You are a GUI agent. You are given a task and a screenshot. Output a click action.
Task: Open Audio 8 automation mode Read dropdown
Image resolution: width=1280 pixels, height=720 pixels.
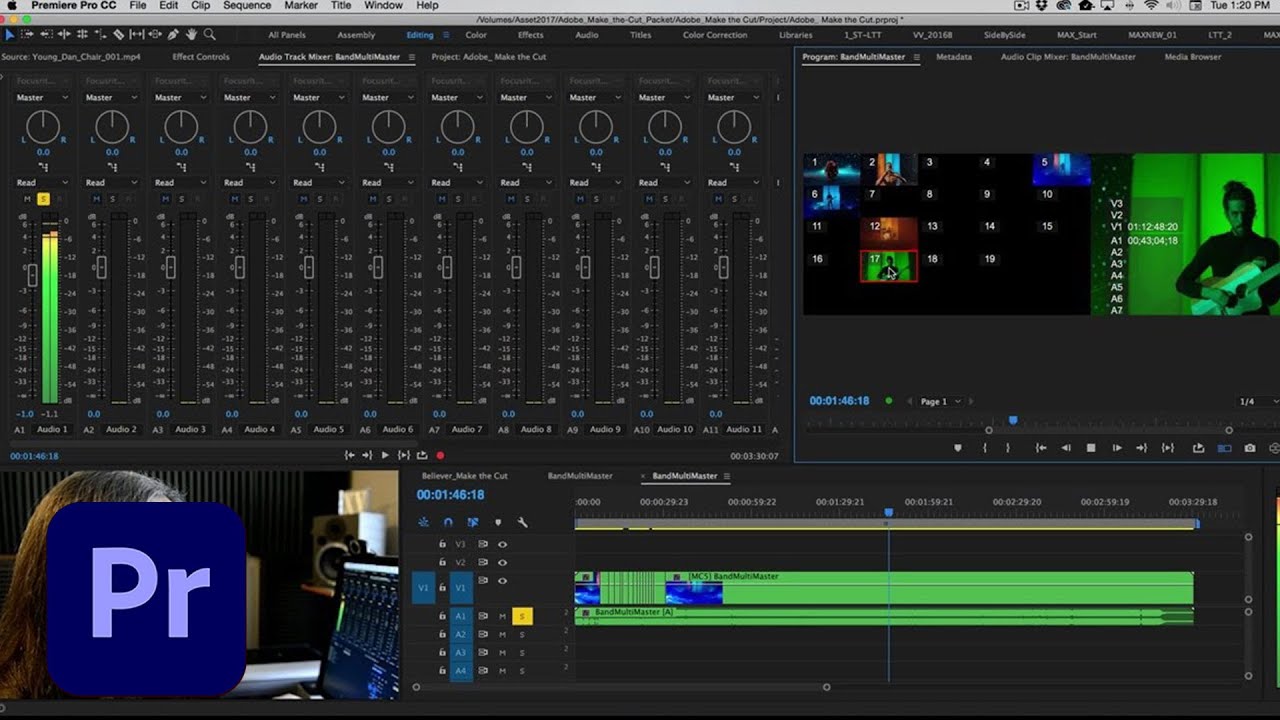(x=525, y=183)
